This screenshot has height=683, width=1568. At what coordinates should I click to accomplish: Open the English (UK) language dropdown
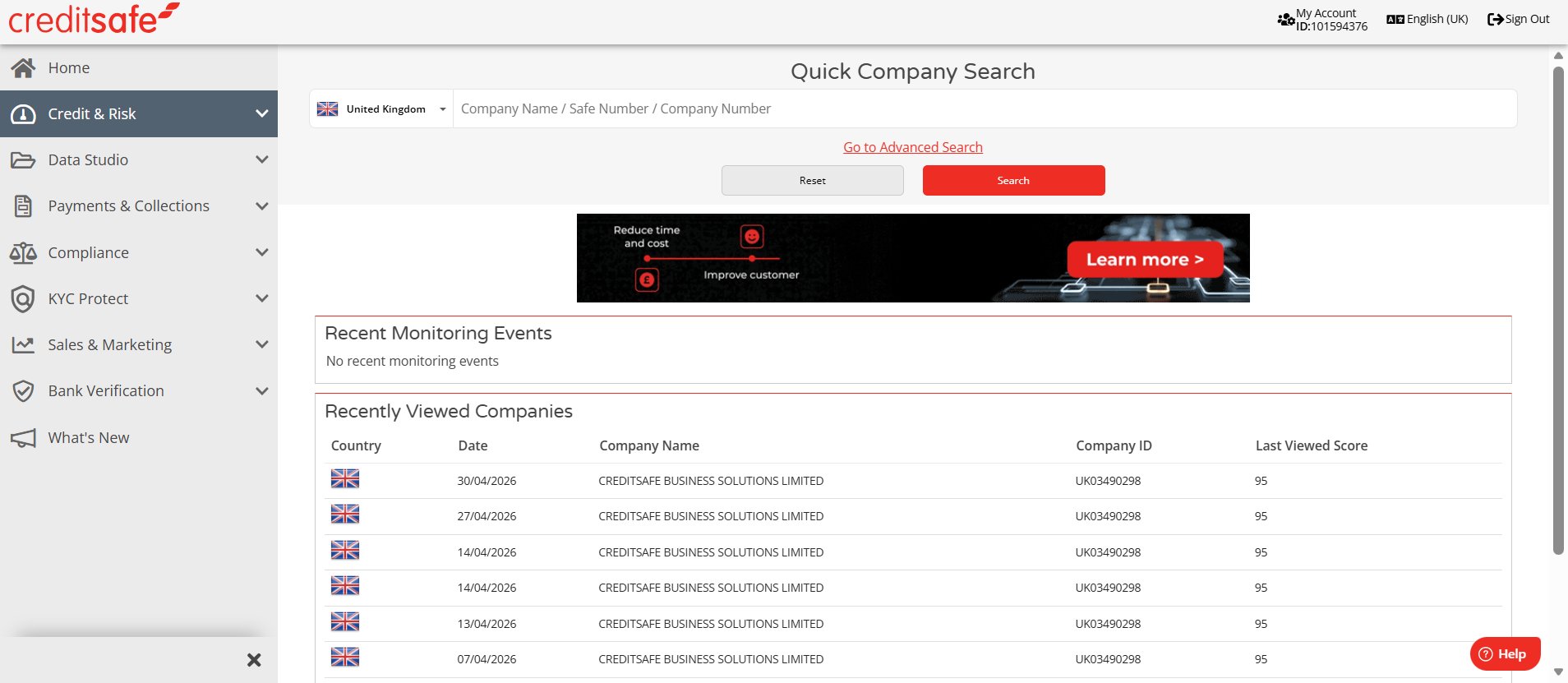pos(1427,19)
